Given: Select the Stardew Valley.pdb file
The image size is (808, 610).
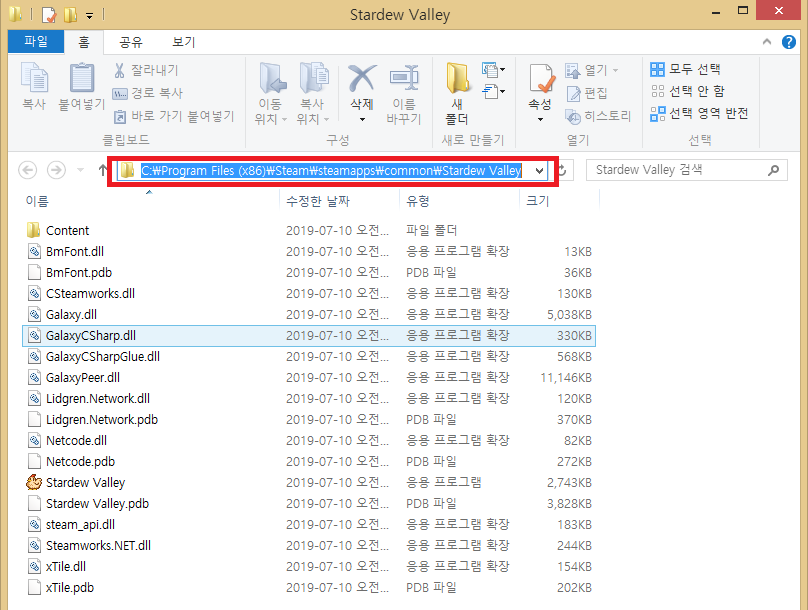Looking at the screenshot, I should point(309,504).
